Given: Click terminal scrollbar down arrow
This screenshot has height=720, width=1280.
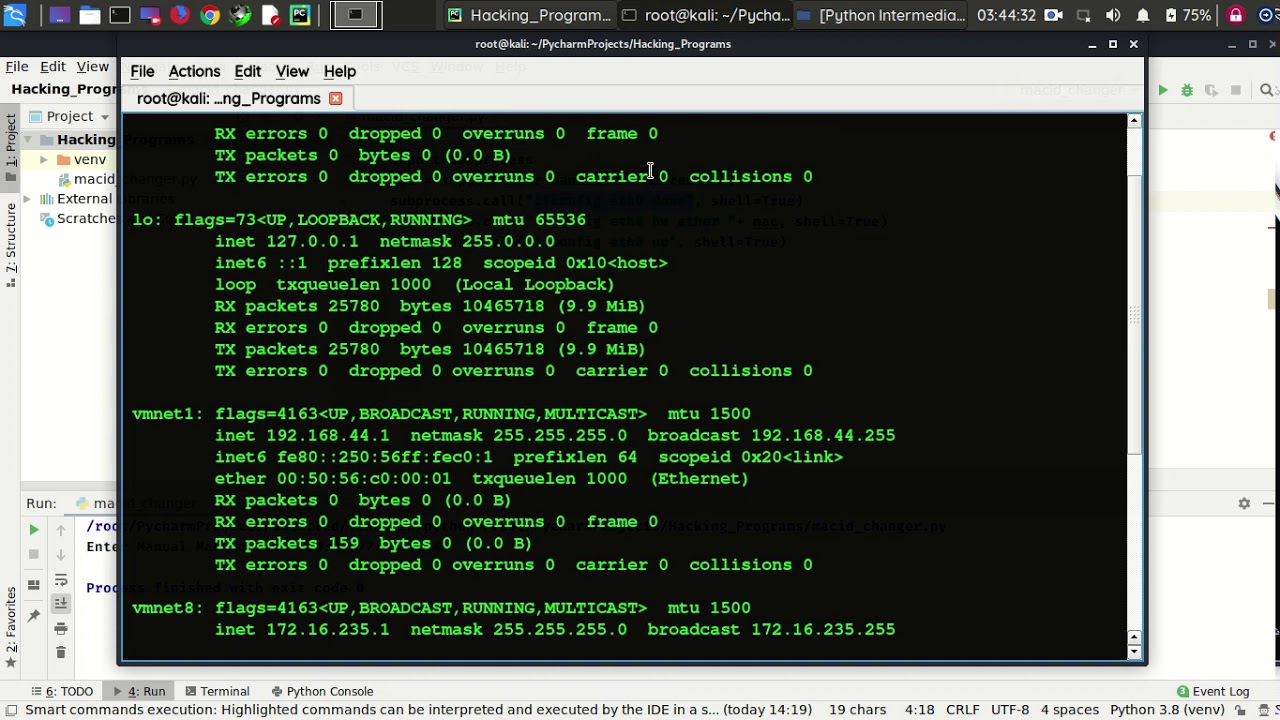Looking at the screenshot, I should (1134, 652).
